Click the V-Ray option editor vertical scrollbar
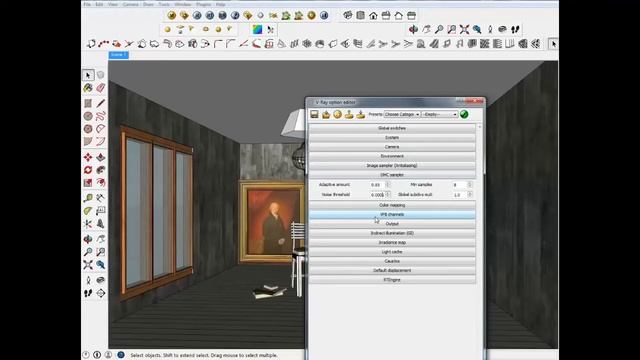Screen dimensions: 640x360 tap(480, 241)
